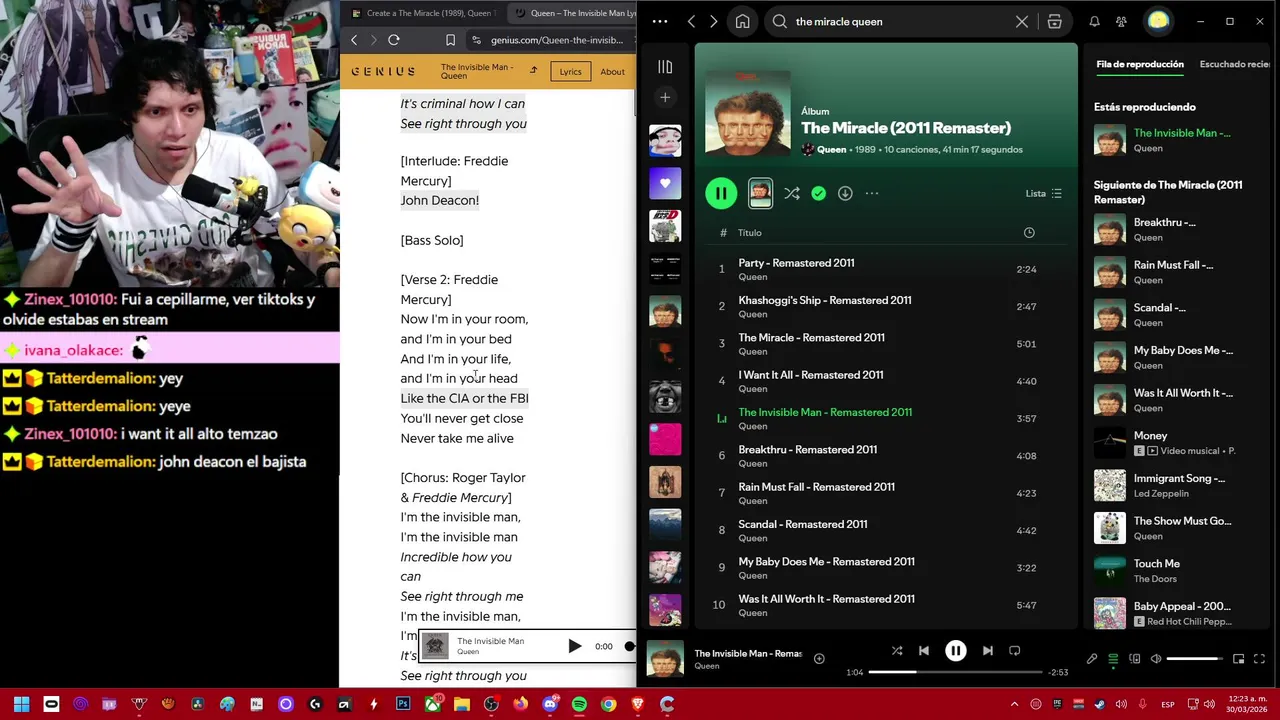Open Genius logo link
Image resolution: width=1280 pixels, height=720 pixels.
383,72
